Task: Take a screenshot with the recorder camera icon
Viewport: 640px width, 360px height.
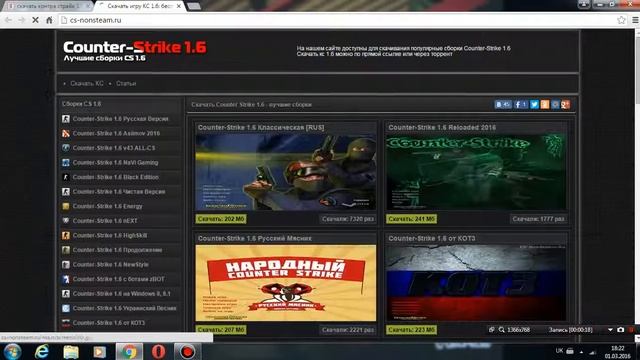Action: (620, 330)
